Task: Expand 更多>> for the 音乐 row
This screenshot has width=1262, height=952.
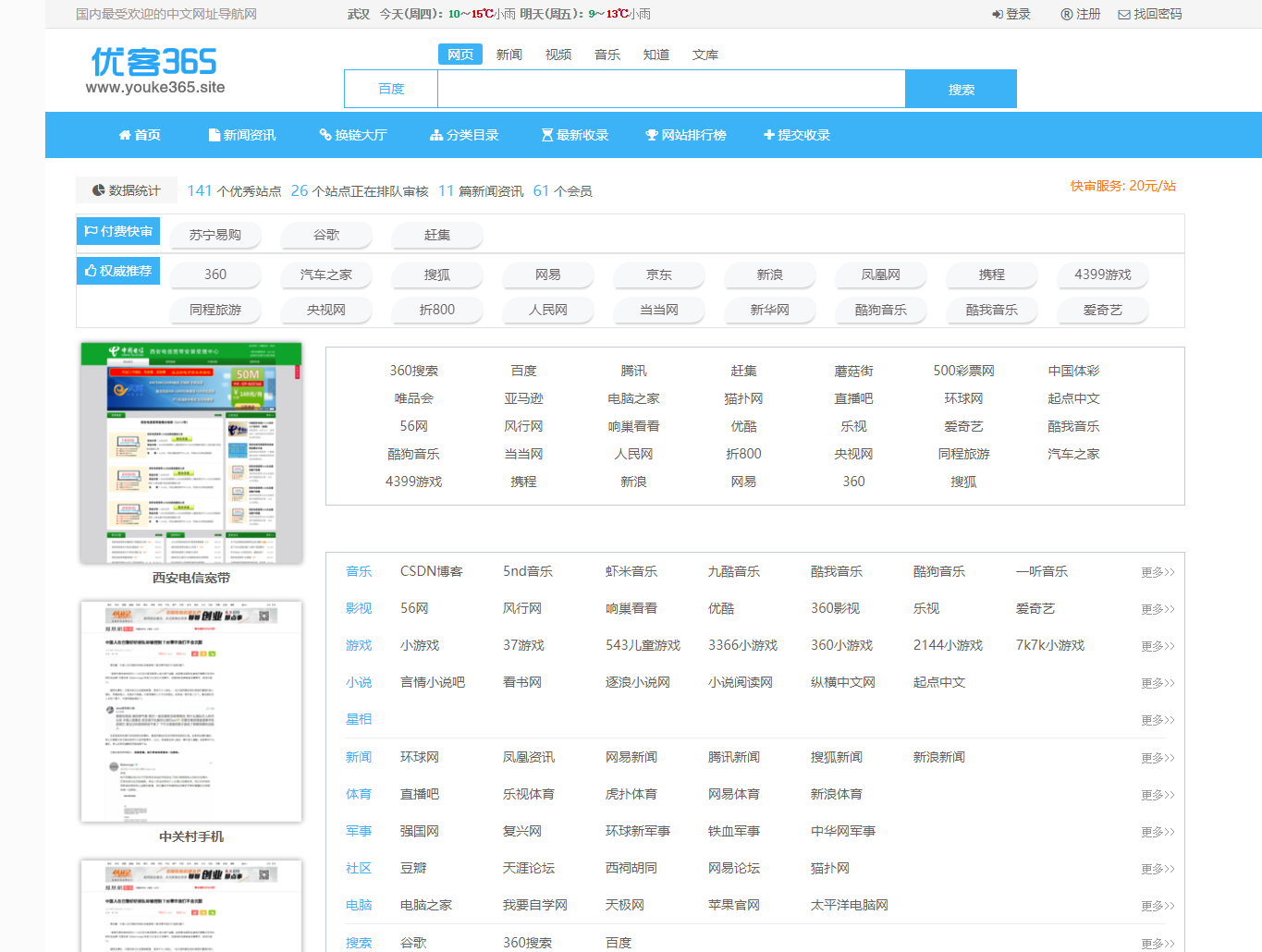Action: [x=1158, y=572]
